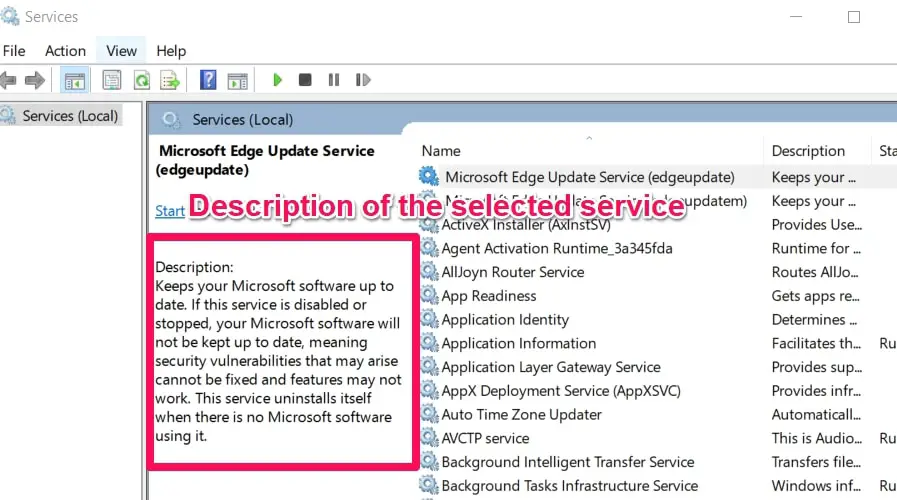Open the View menu

(121, 51)
